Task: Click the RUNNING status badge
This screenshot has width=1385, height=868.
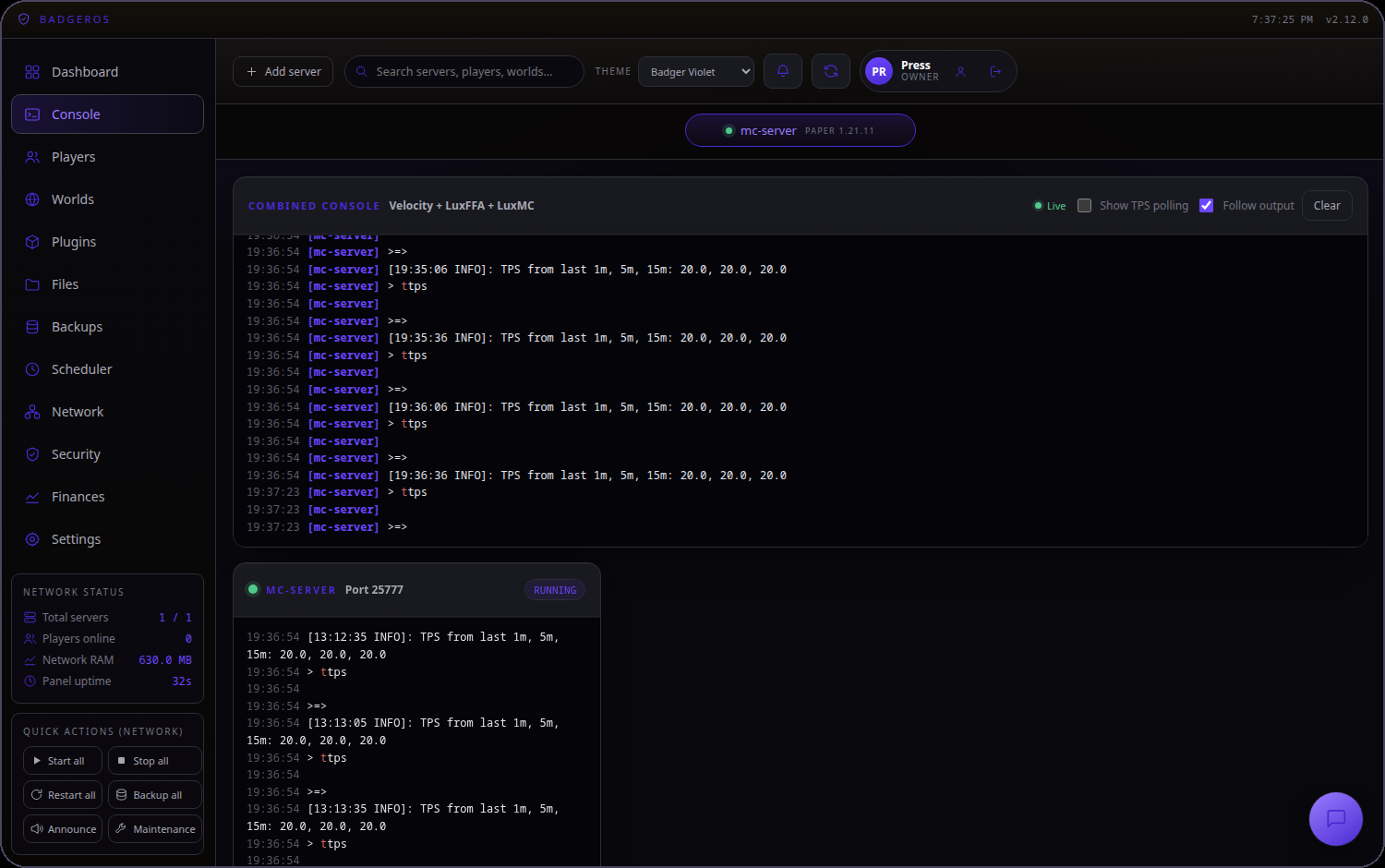Action: (x=555, y=590)
